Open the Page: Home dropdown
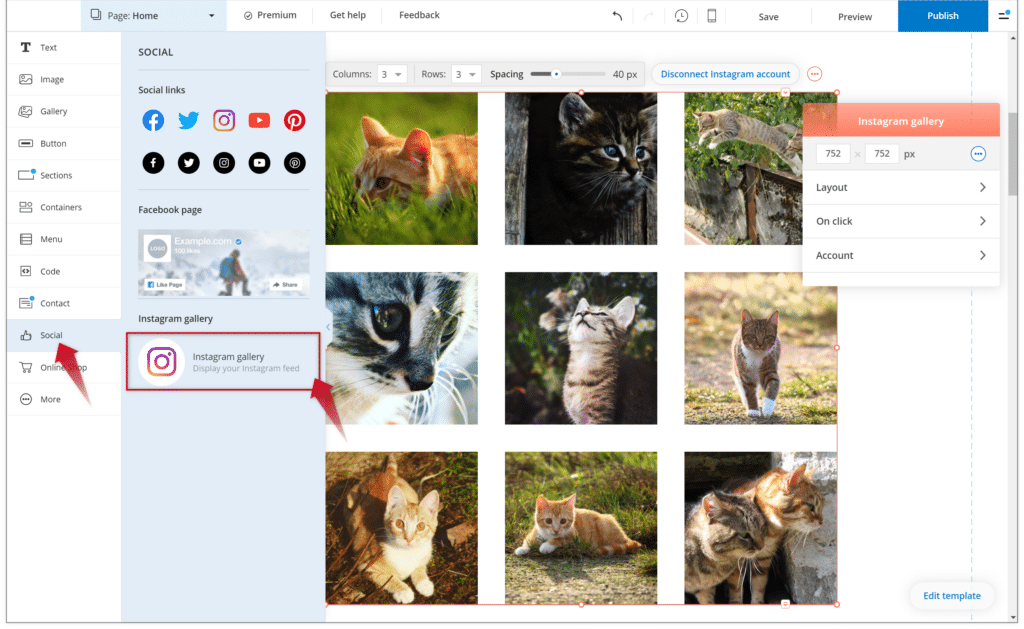 pos(153,16)
